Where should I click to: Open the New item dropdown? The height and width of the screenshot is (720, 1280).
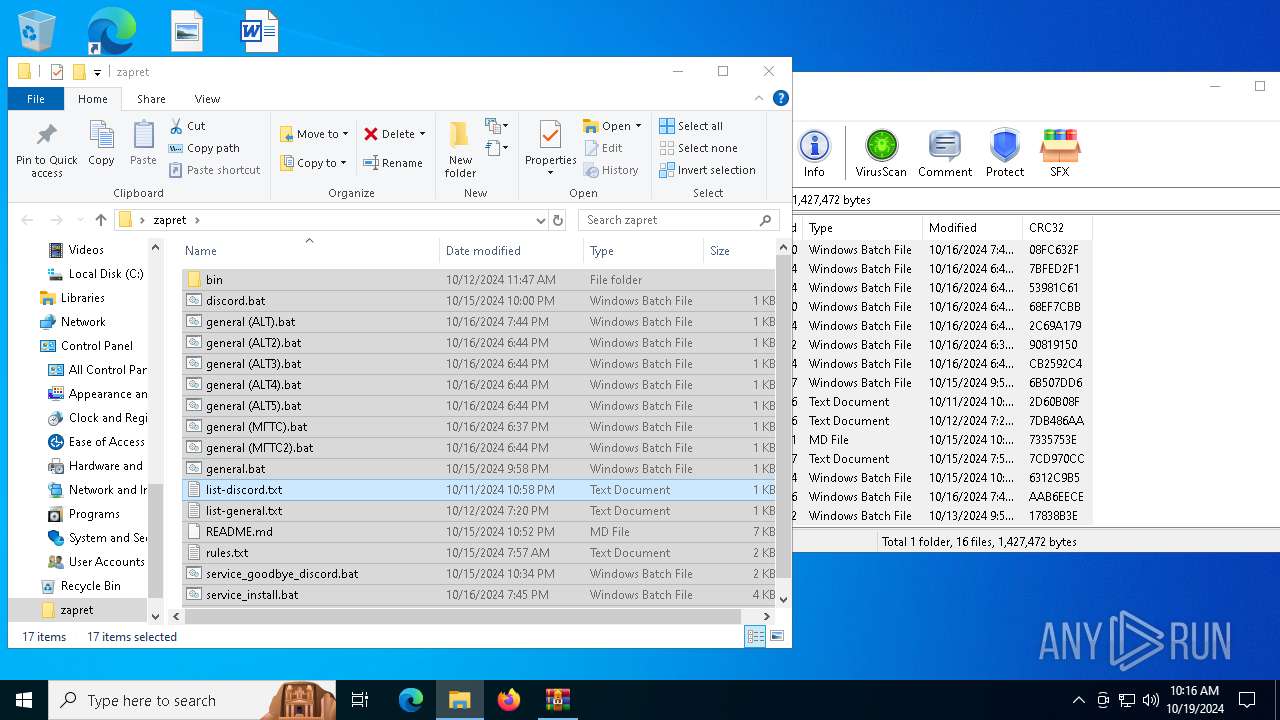pos(496,126)
